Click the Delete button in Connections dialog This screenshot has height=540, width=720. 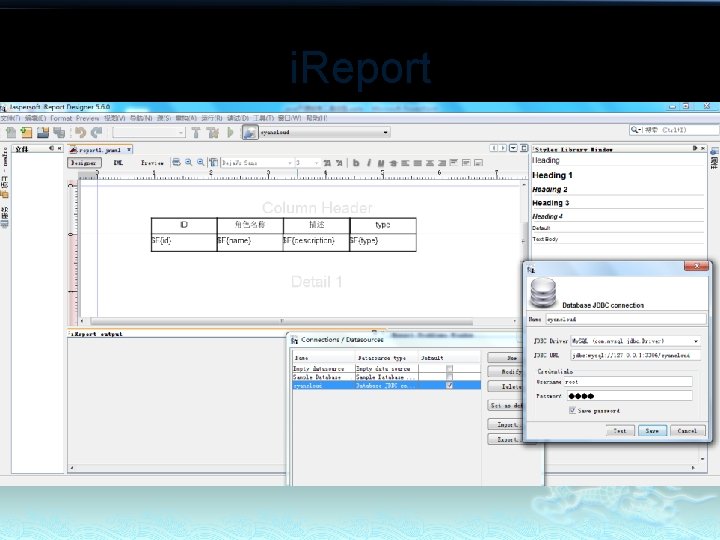point(505,386)
